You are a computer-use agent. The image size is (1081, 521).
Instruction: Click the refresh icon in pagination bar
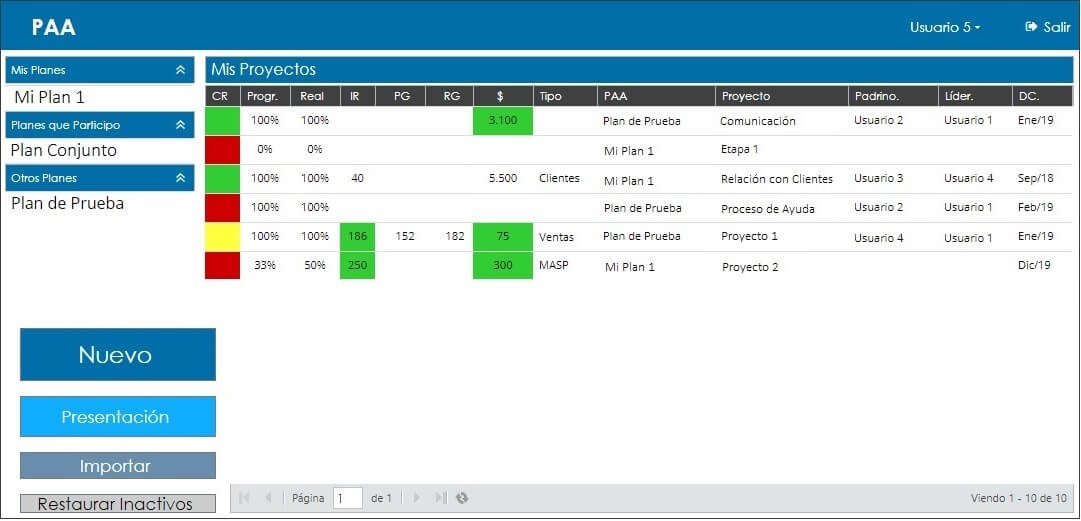coord(462,498)
